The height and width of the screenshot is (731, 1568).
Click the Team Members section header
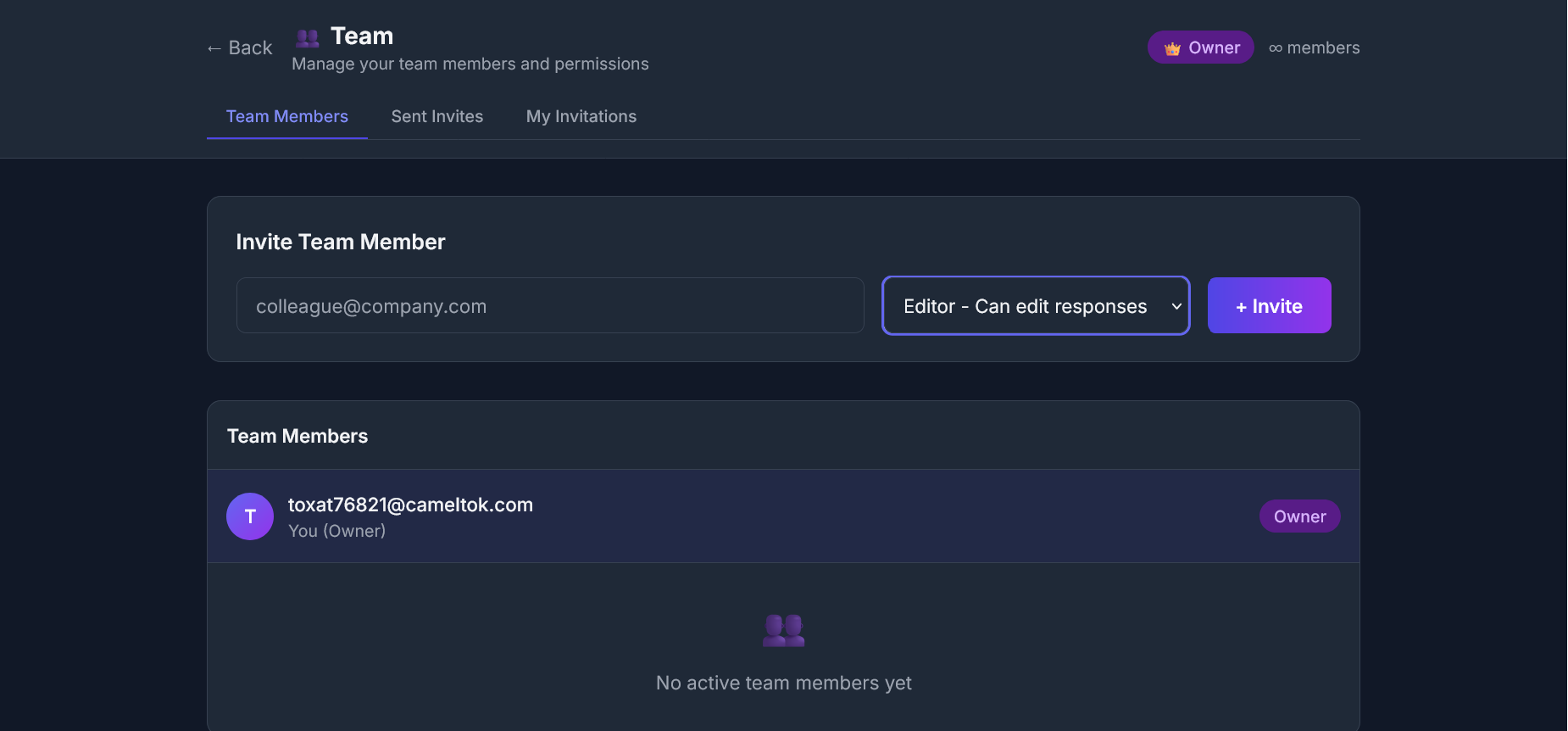point(297,436)
